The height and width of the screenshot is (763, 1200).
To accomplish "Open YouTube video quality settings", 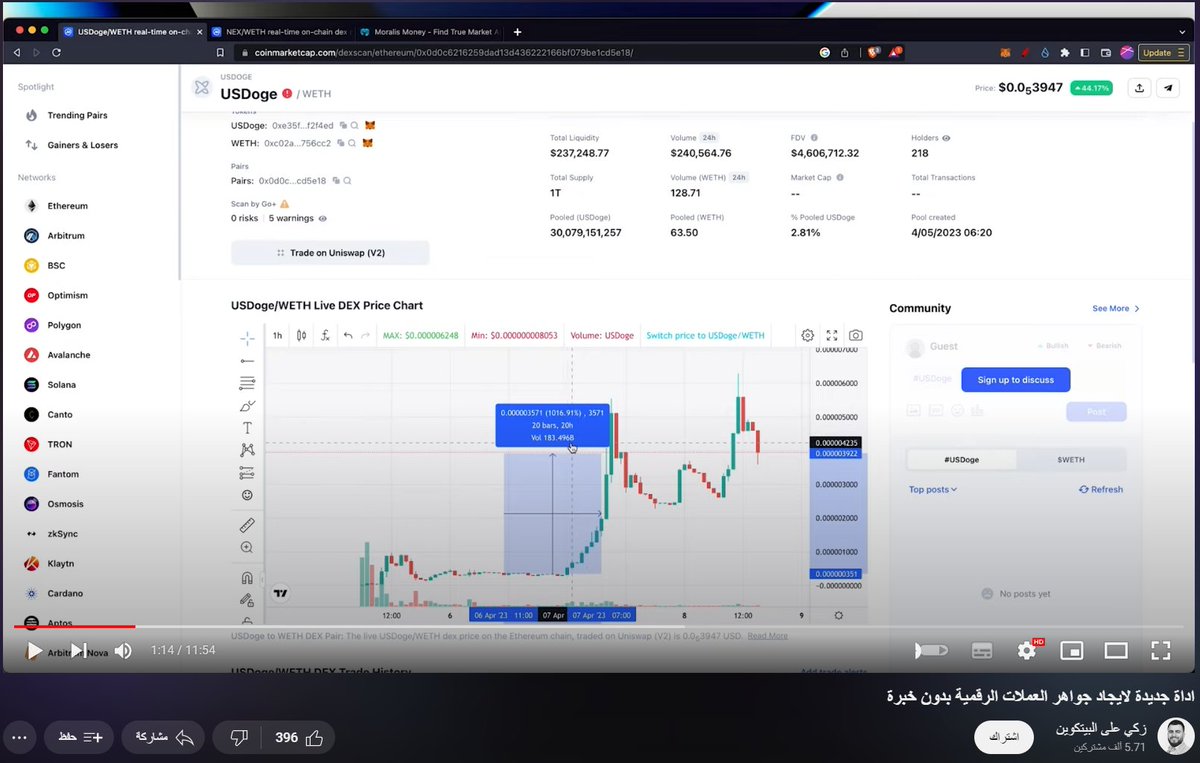I will pos(1027,651).
